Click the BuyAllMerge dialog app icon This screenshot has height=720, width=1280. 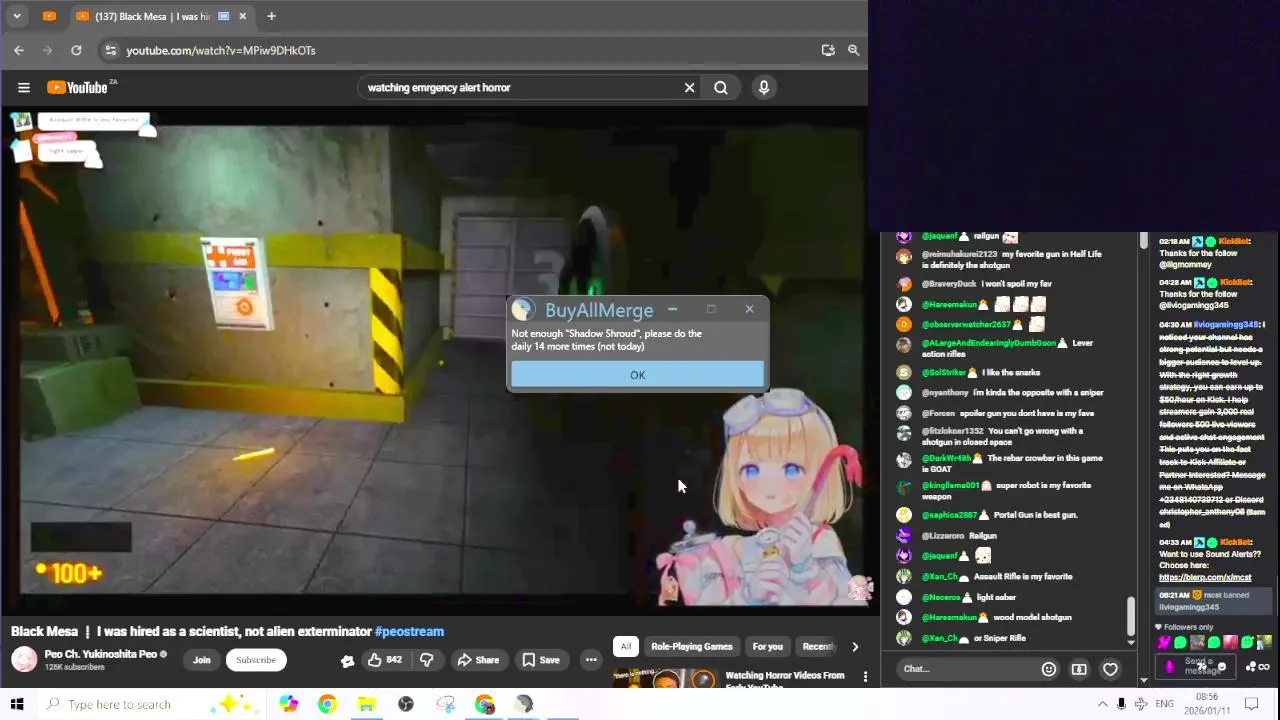click(523, 310)
